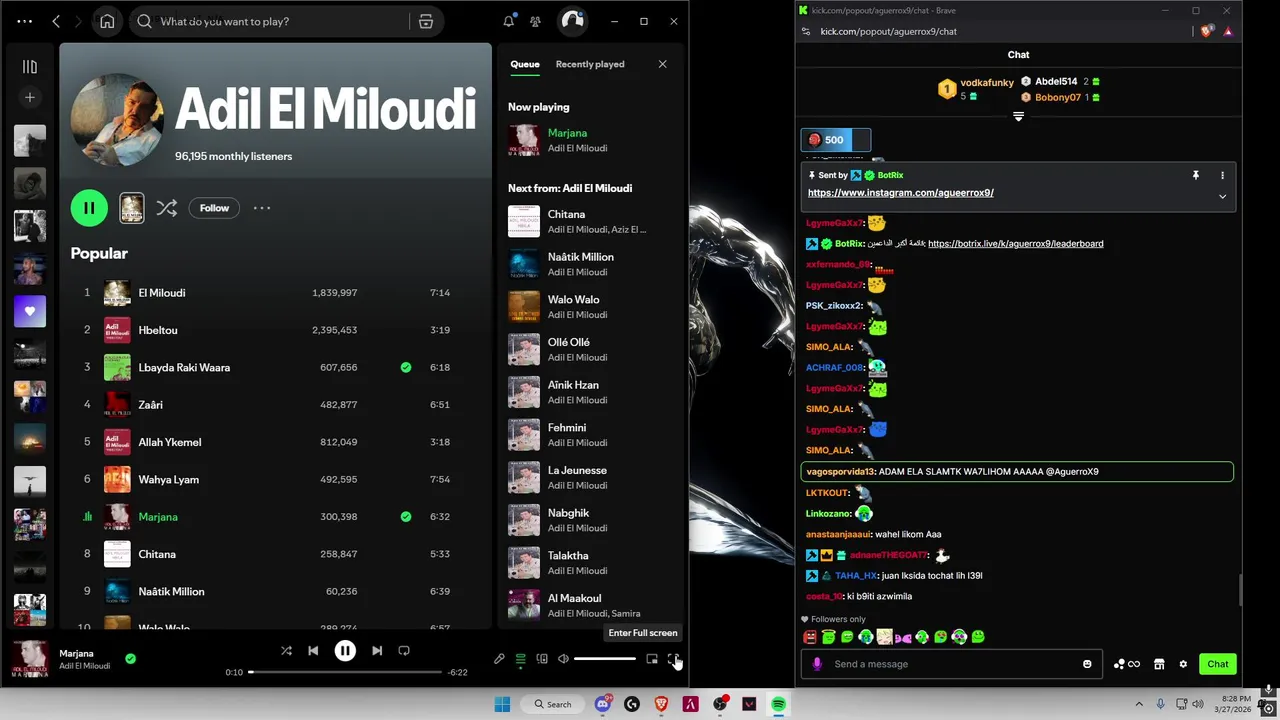Viewport: 1280px width, 720px height.
Task: Toggle the Queue view button in the player bar
Action: 521,659
